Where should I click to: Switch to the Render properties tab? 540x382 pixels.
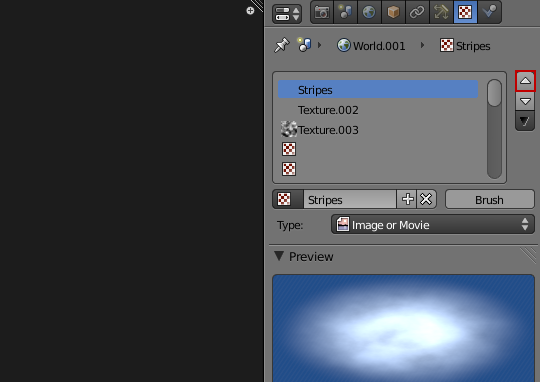tap(322, 12)
